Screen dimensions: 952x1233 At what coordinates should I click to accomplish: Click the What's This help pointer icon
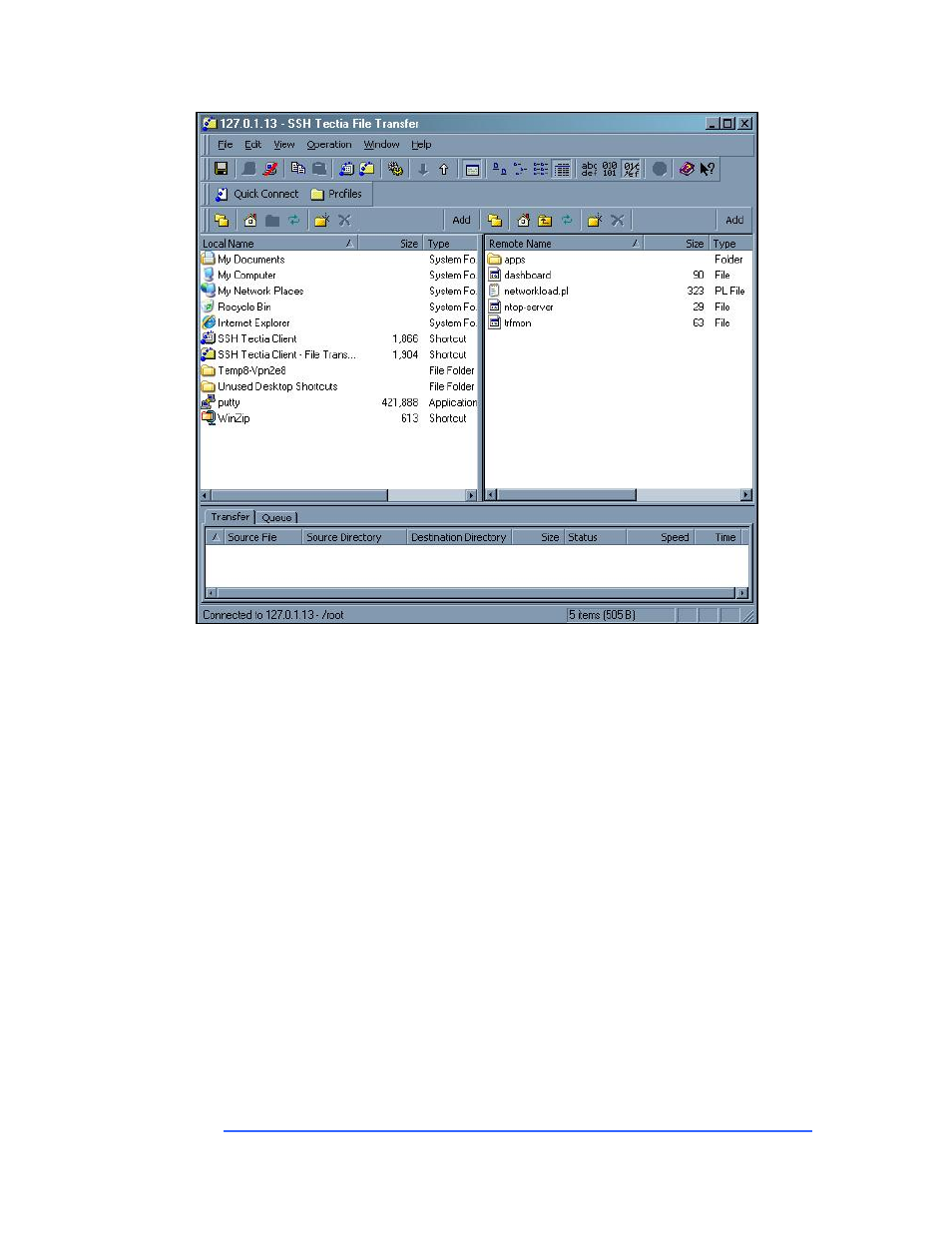tap(708, 169)
